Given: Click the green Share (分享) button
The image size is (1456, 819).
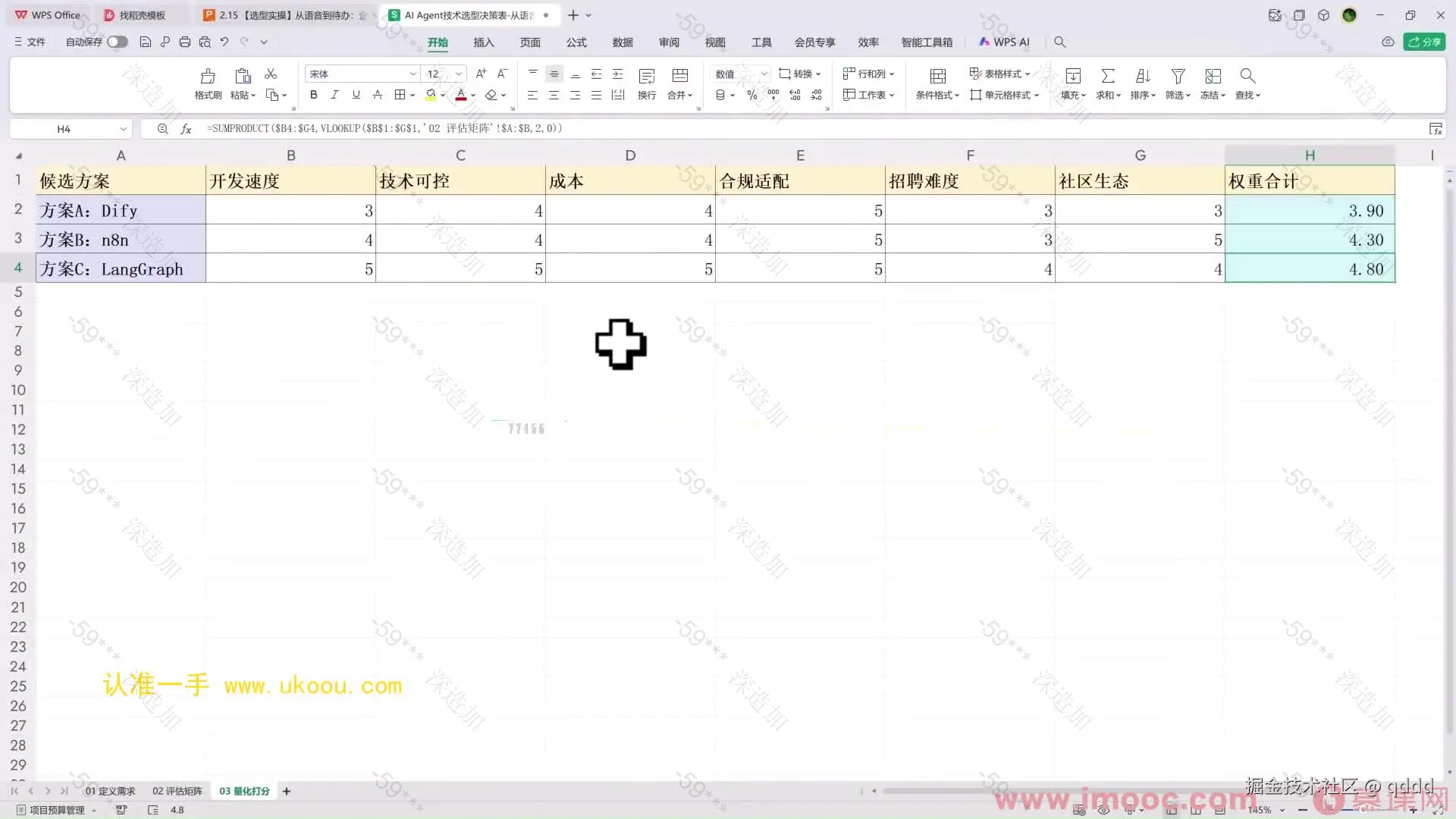Looking at the screenshot, I should [1424, 42].
